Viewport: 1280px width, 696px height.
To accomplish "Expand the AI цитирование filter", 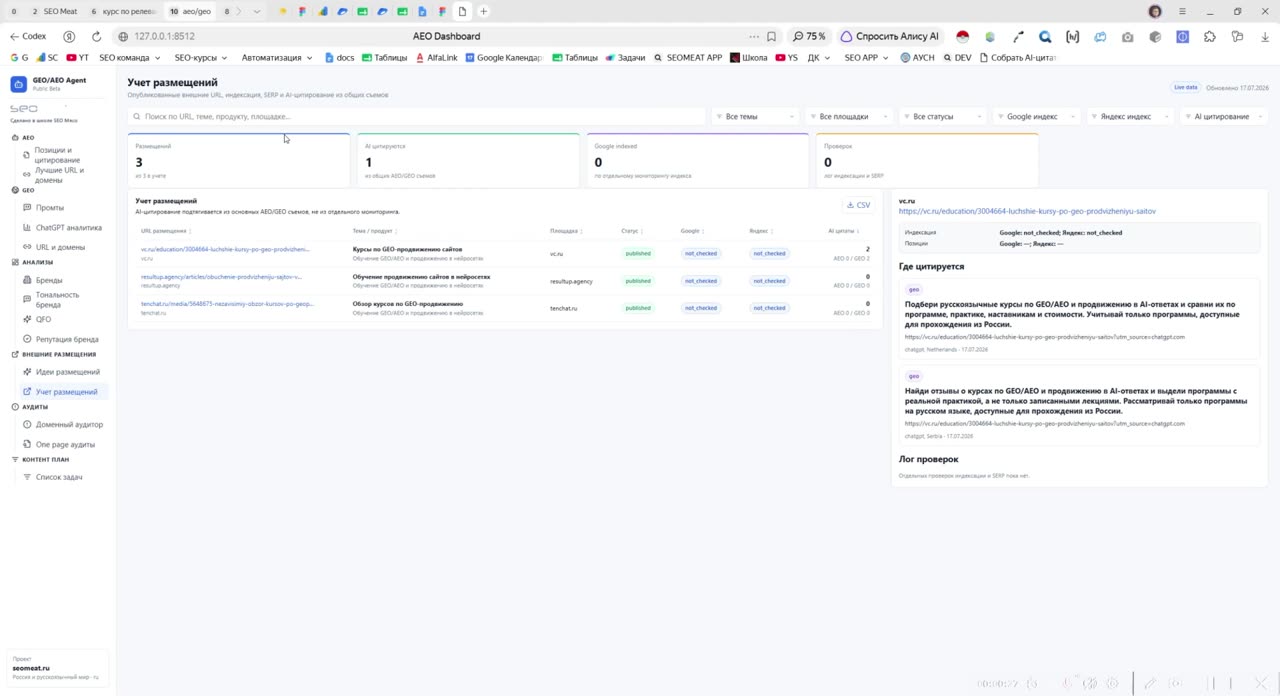I will (x=1225, y=117).
